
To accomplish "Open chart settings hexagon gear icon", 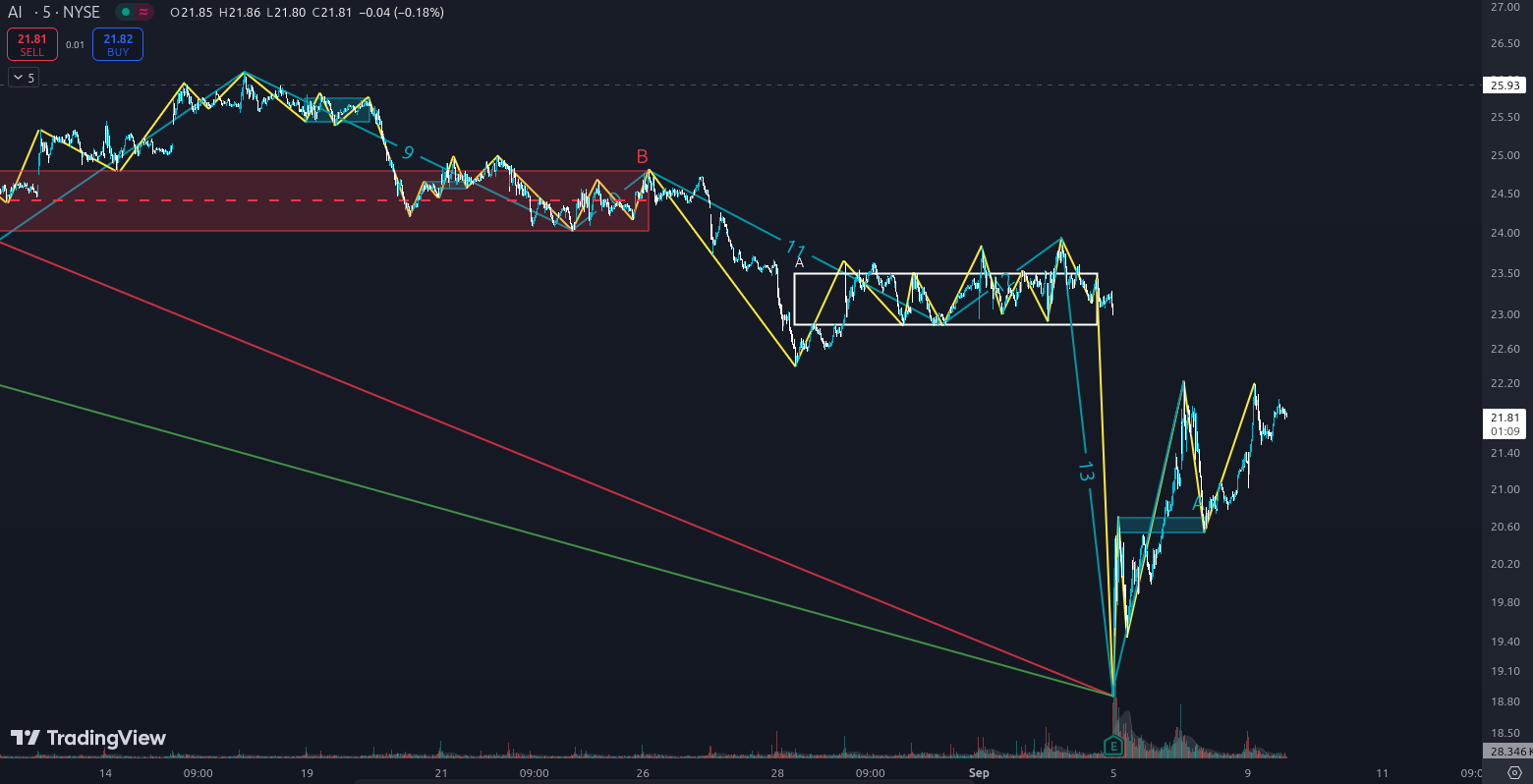I will tap(1514, 773).
